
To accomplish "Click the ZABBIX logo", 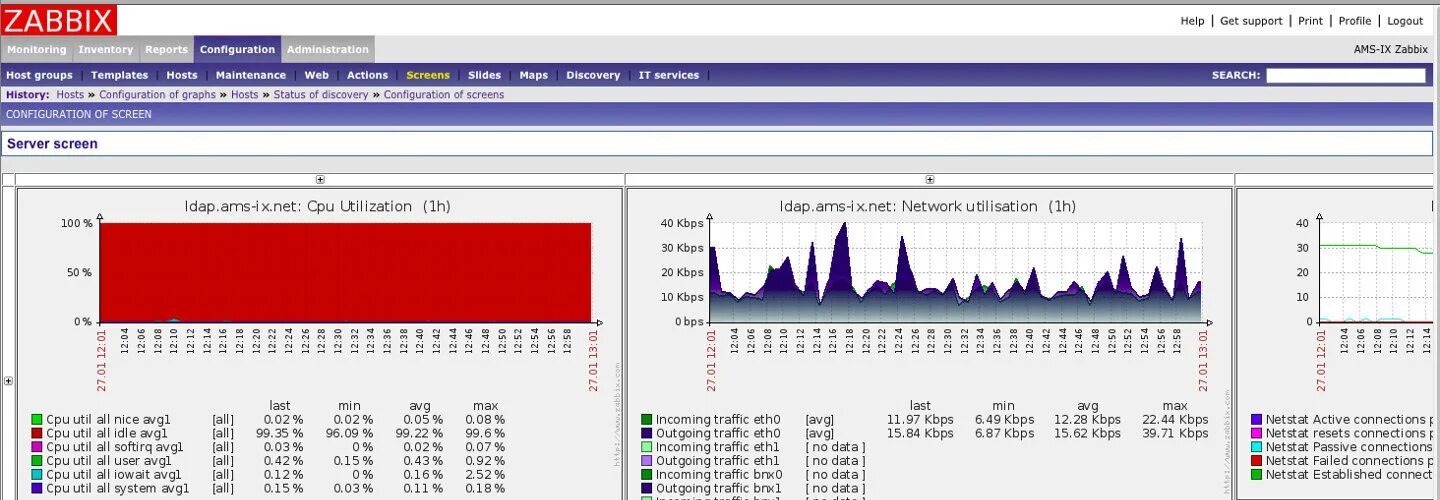I will [59, 20].
